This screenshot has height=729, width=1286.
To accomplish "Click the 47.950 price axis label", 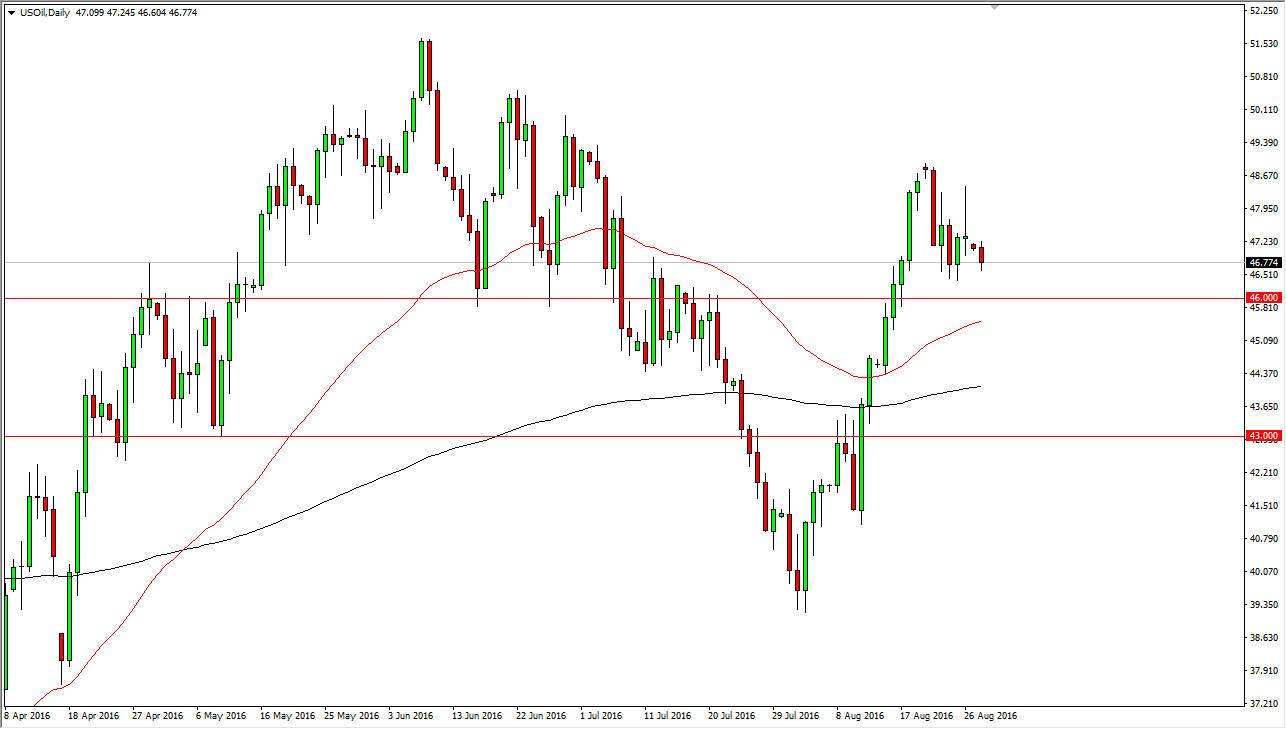I will (x=1264, y=209).
